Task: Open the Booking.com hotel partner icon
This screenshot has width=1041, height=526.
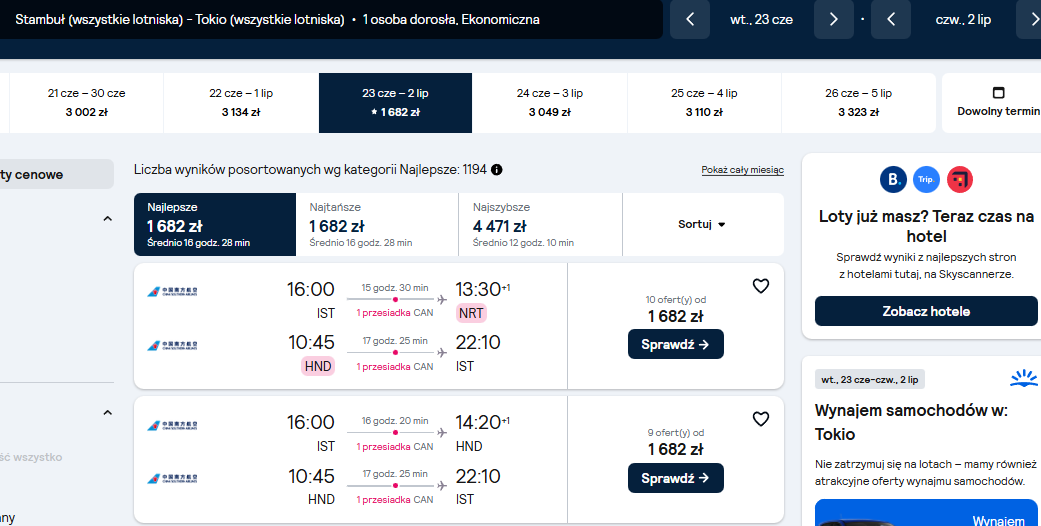Action: [893, 179]
